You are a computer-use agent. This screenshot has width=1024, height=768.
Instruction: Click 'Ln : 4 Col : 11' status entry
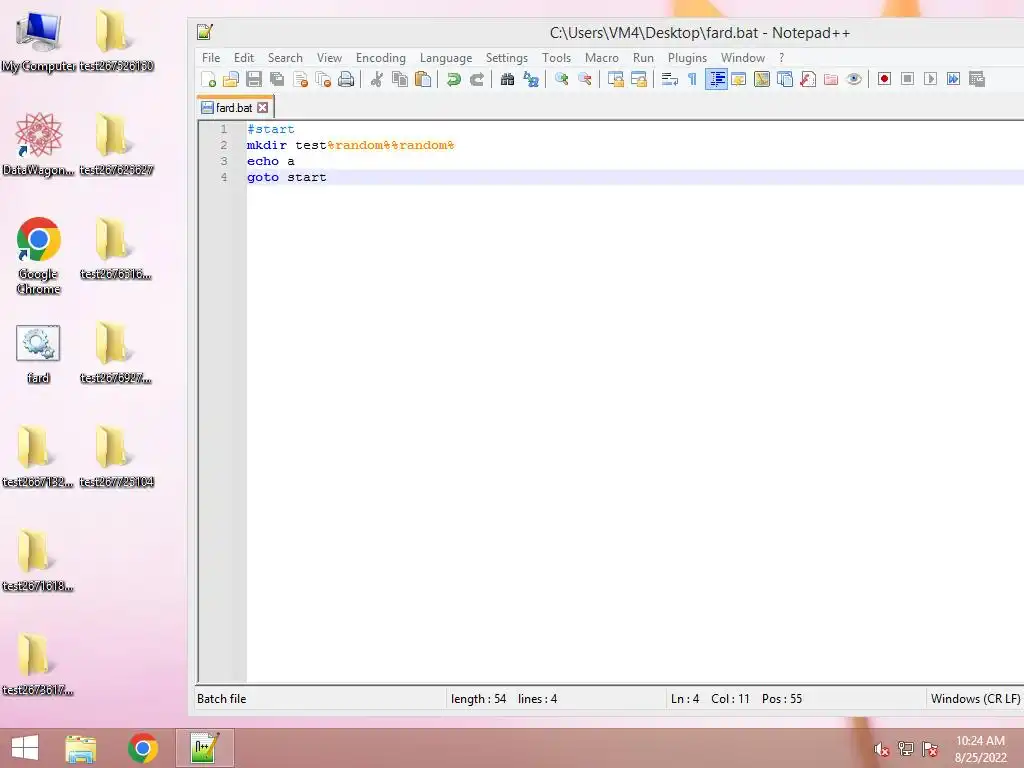coord(711,699)
